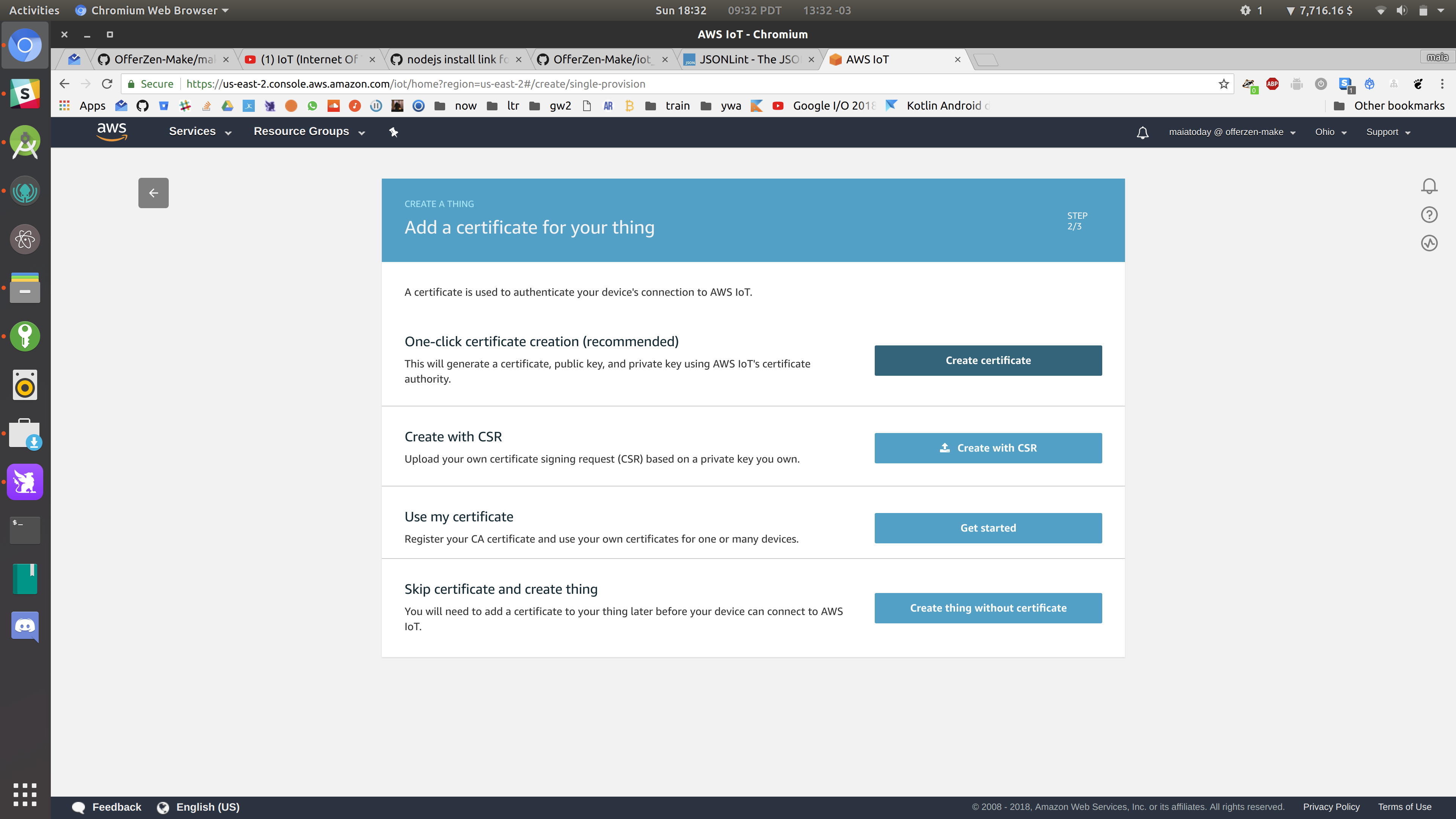
Task: Open the Kotlin Android bookmark
Action: coord(938,106)
